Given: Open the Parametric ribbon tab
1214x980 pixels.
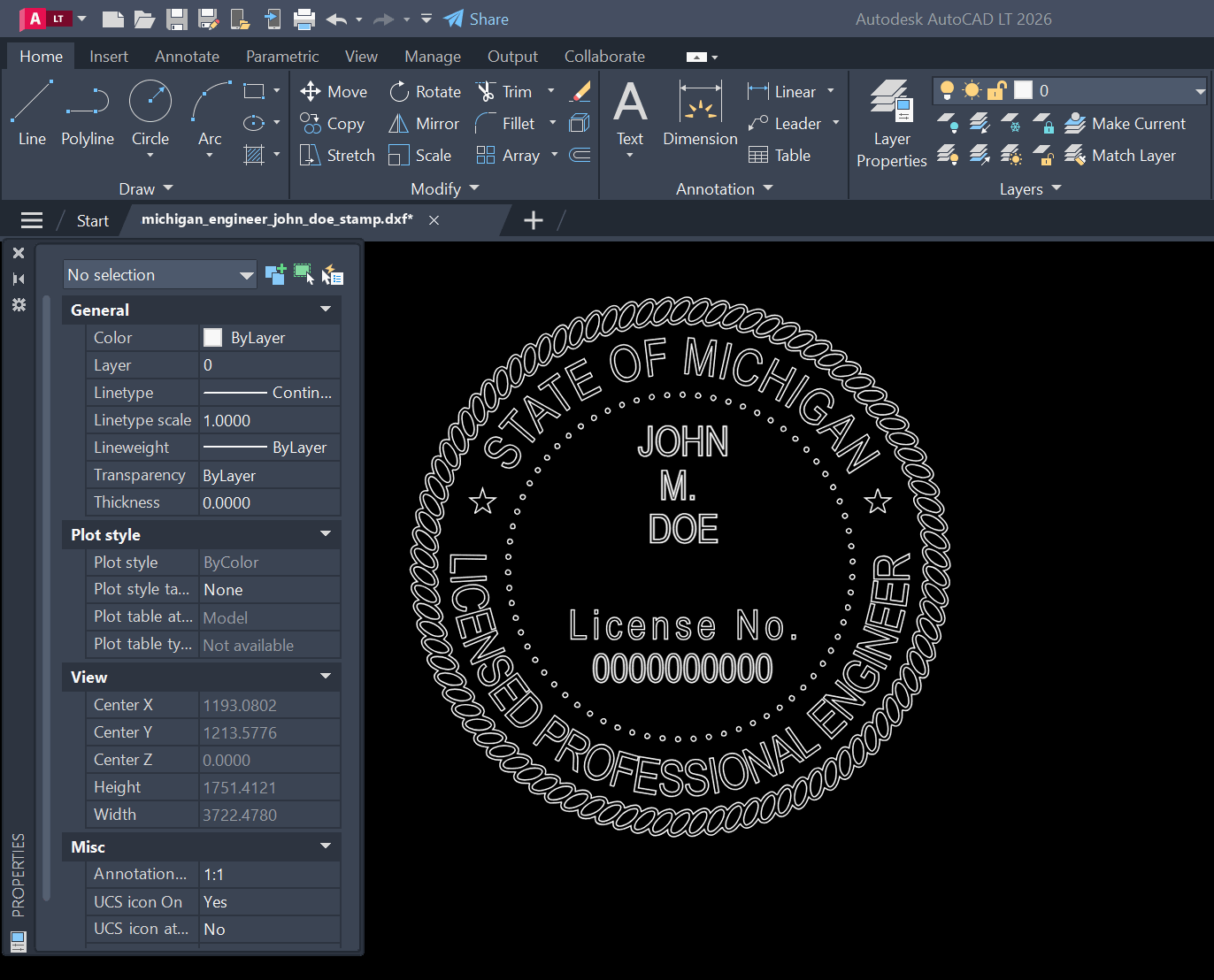Looking at the screenshot, I should (x=282, y=56).
